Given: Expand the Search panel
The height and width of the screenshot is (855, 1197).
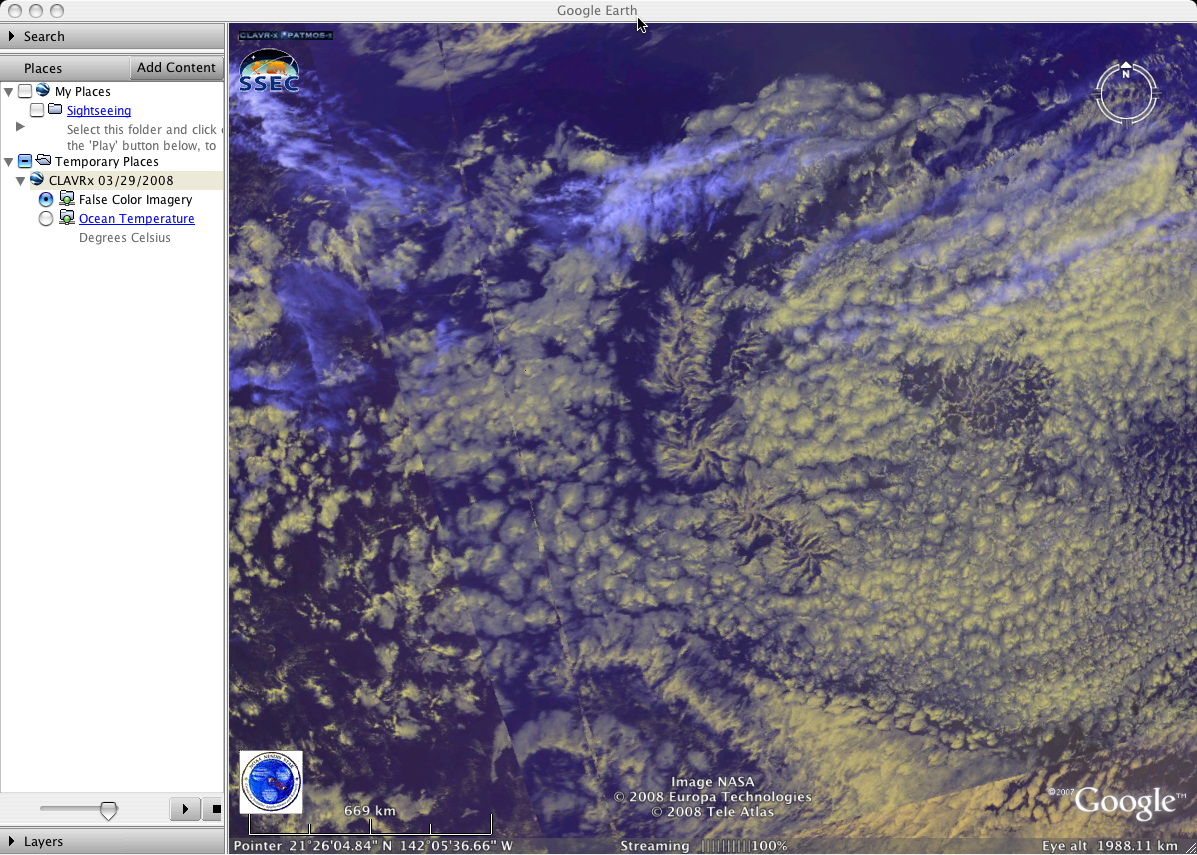Looking at the screenshot, I should tap(11, 36).
